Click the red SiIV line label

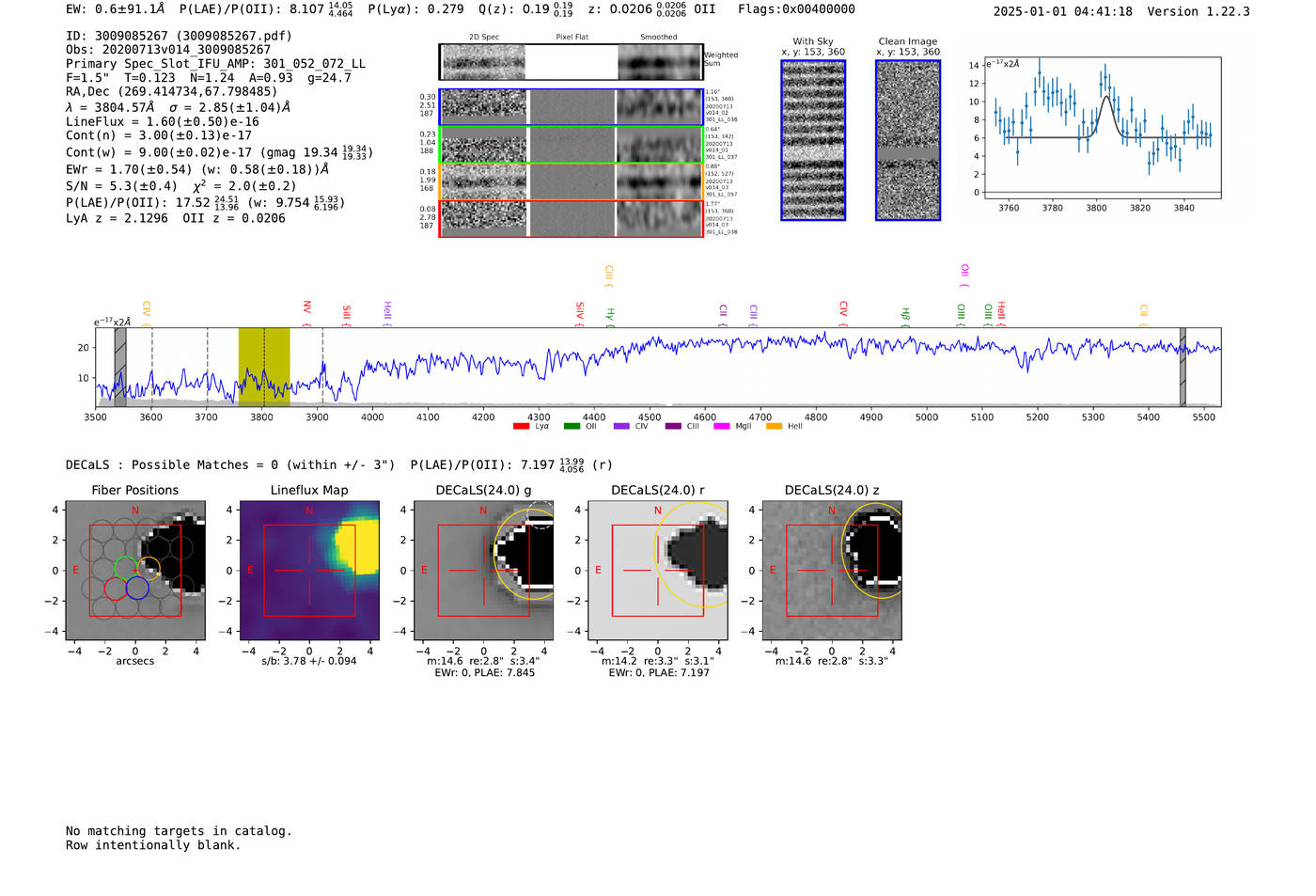(580, 313)
